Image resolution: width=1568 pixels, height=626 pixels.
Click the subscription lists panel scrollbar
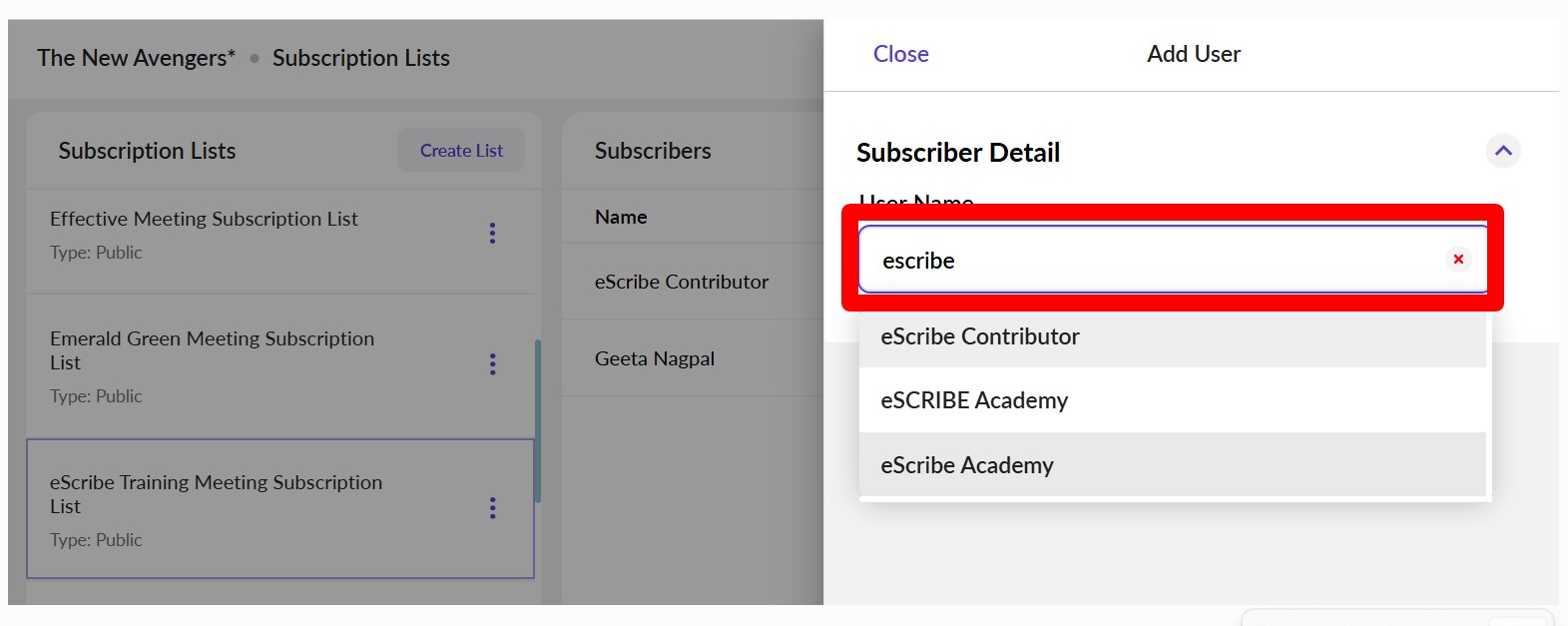pos(538,419)
